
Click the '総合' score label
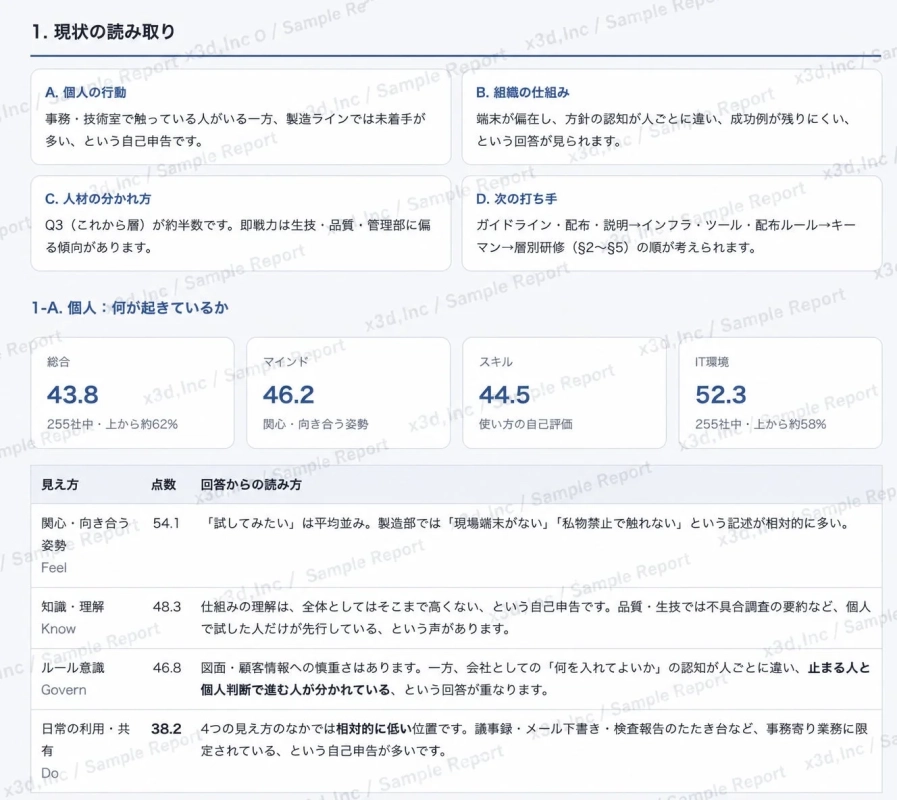[x=58, y=361]
